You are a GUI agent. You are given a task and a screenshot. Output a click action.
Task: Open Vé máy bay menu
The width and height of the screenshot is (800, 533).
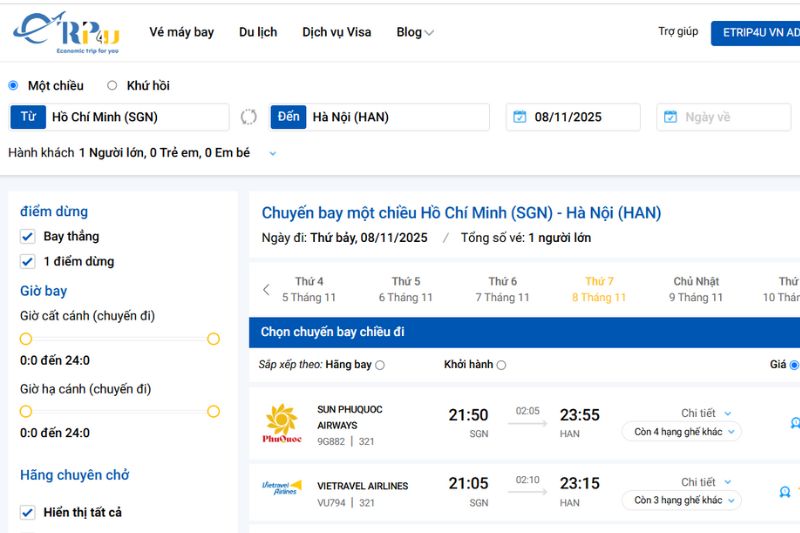pos(182,32)
